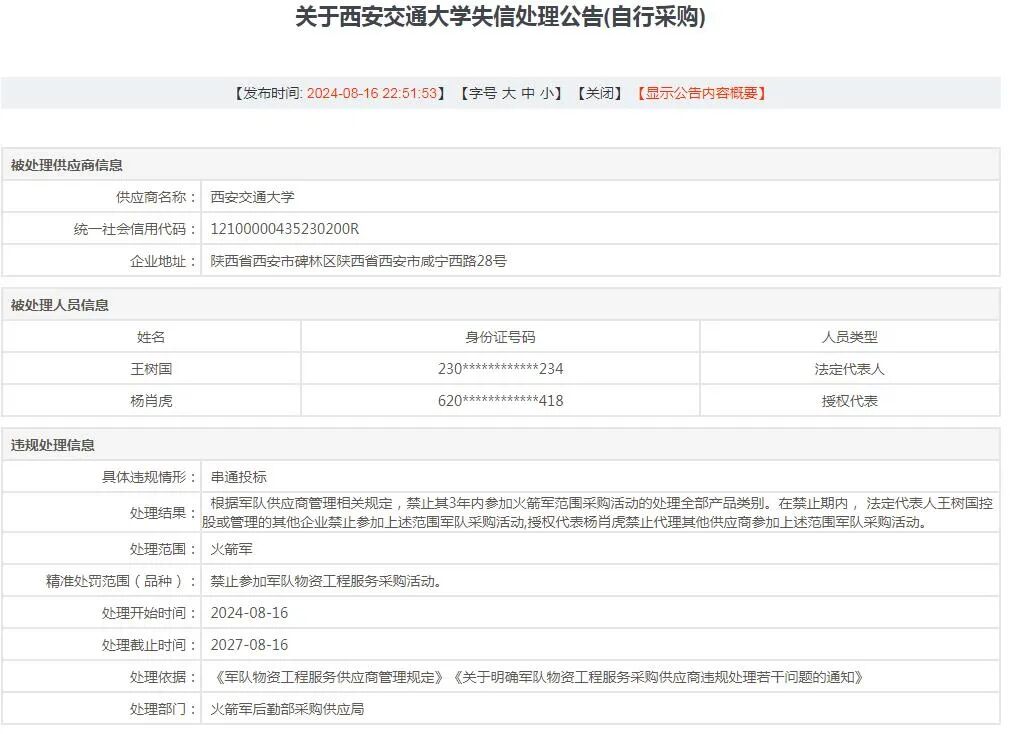The width and height of the screenshot is (1010, 734).
Task: Click the 处理结果 text starting 根据军队供应商管理相关规定
Action: [597, 513]
